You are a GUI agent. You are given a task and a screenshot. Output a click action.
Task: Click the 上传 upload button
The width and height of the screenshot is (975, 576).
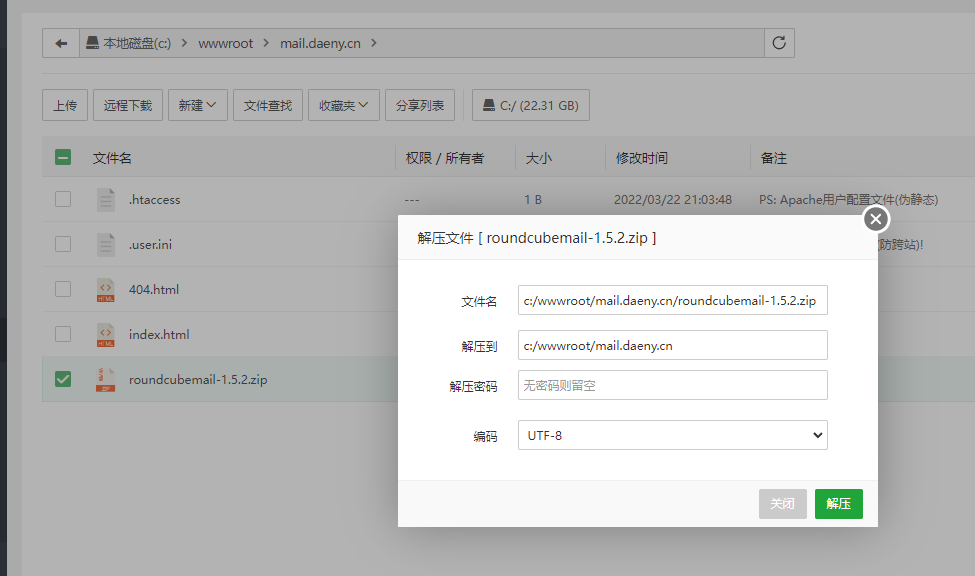coord(65,105)
